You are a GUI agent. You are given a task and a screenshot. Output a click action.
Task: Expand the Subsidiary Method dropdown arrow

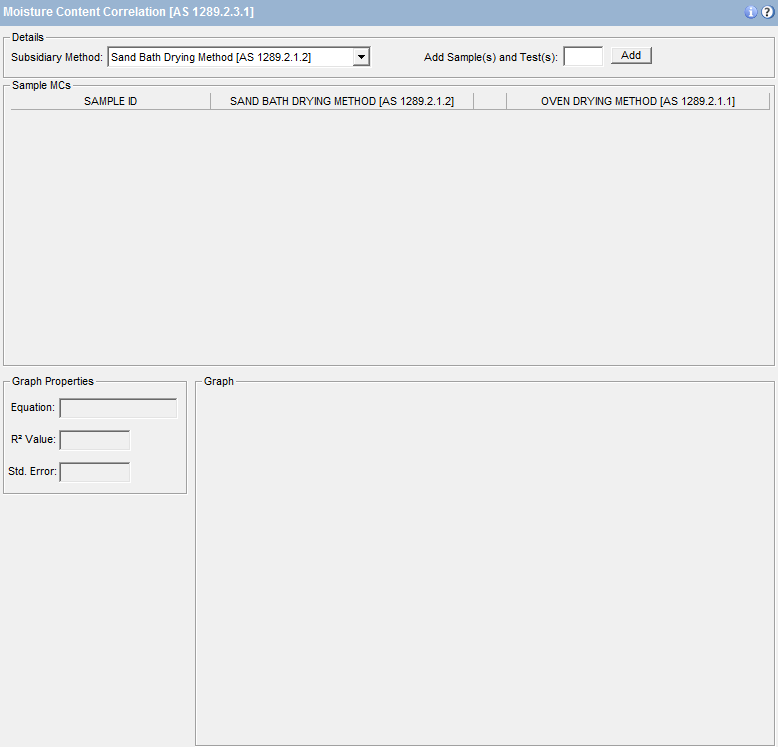[361, 57]
